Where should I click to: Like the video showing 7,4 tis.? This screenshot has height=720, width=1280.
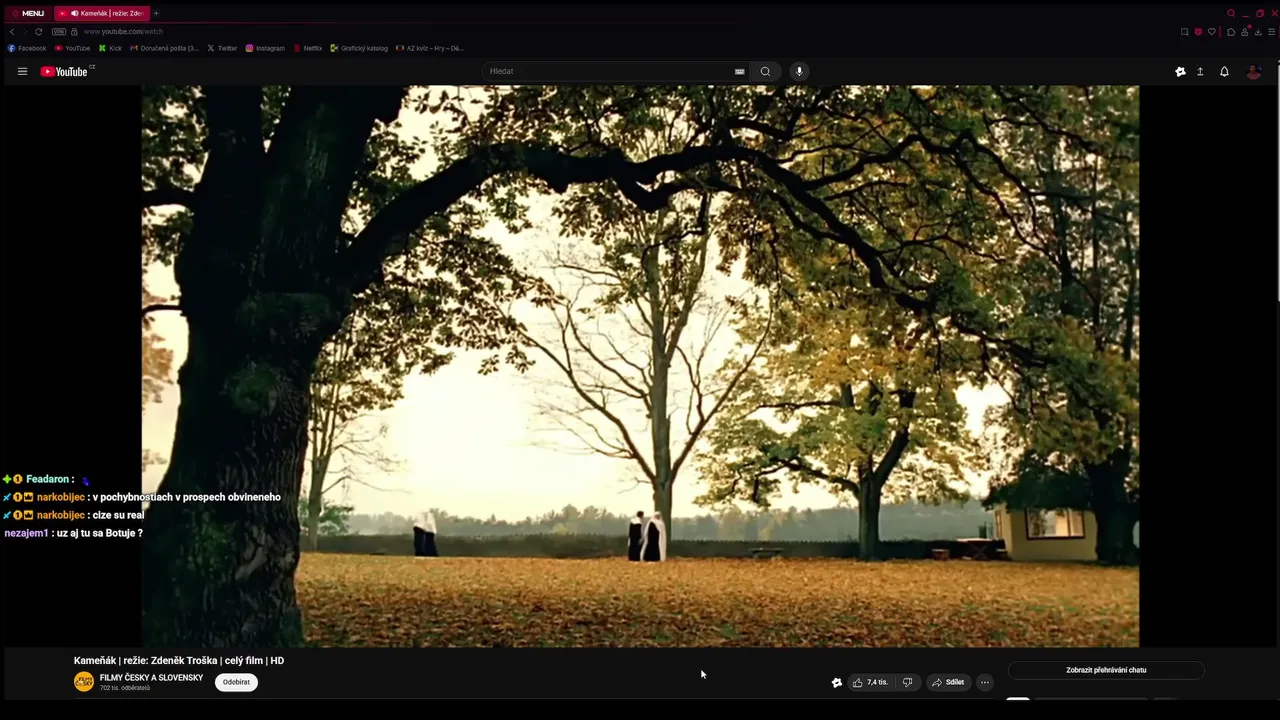(870, 682)
